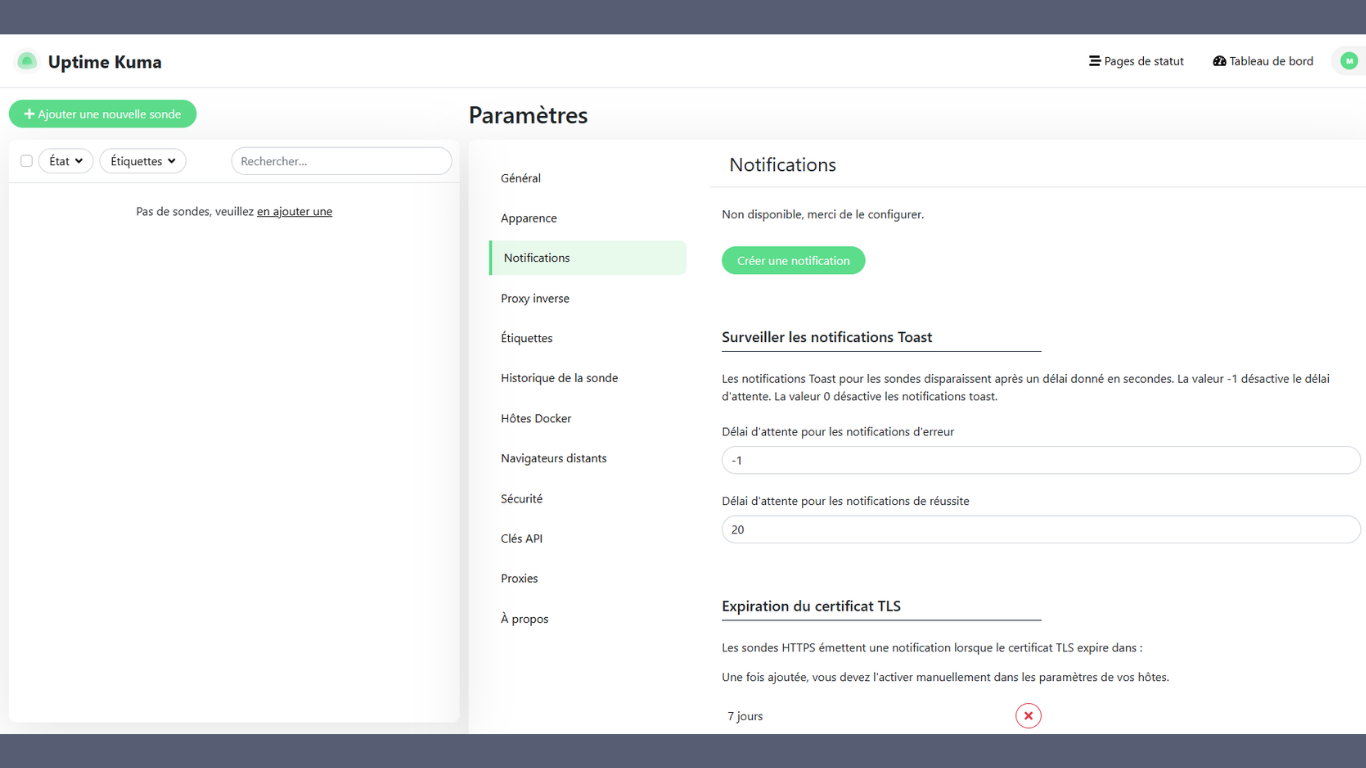Image resolution: width=1366 pixels, height=768 pixels.
Task: Check the select-all probes checkbox
Action: coord(26,160)
